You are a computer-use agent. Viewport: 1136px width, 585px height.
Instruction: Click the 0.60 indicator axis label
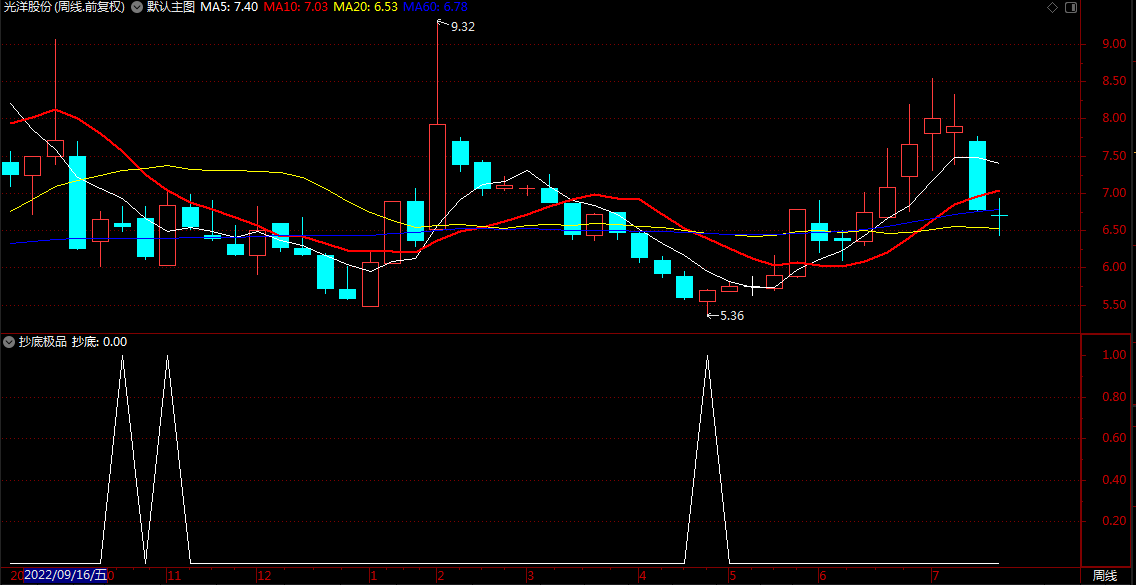(1114, 439)
